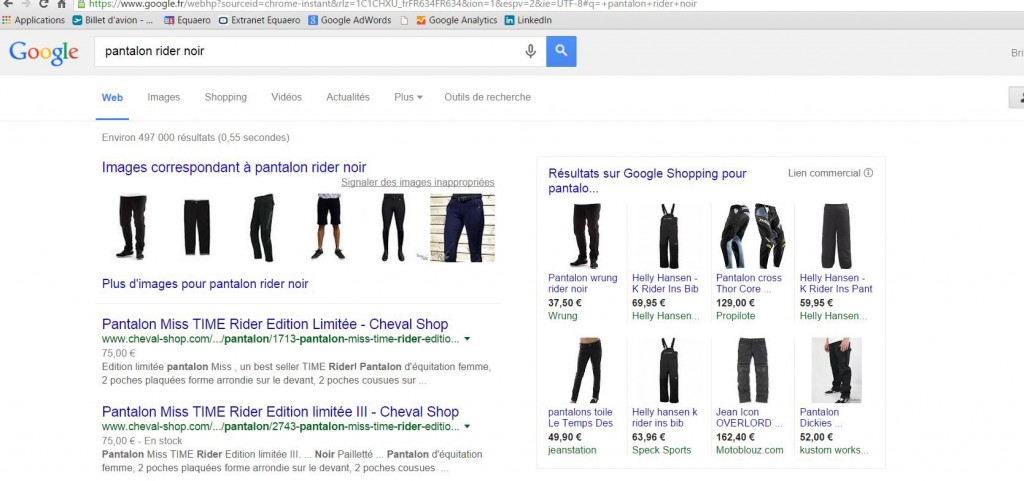
Task: Go to Chrome home page icon
Action: click(x=61, y=4)
